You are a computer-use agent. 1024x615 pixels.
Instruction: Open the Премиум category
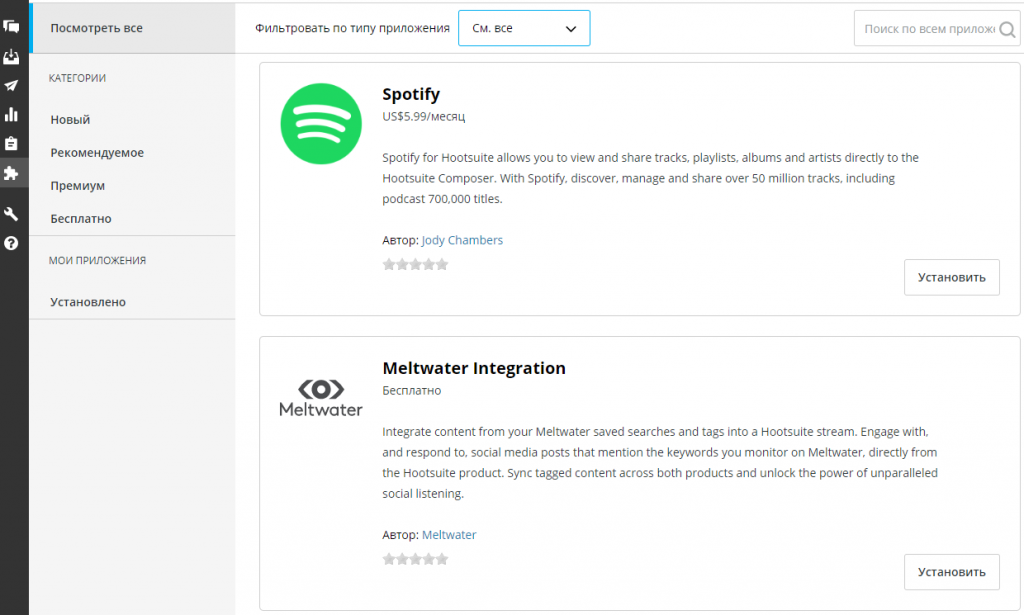(x=78, y=185)
